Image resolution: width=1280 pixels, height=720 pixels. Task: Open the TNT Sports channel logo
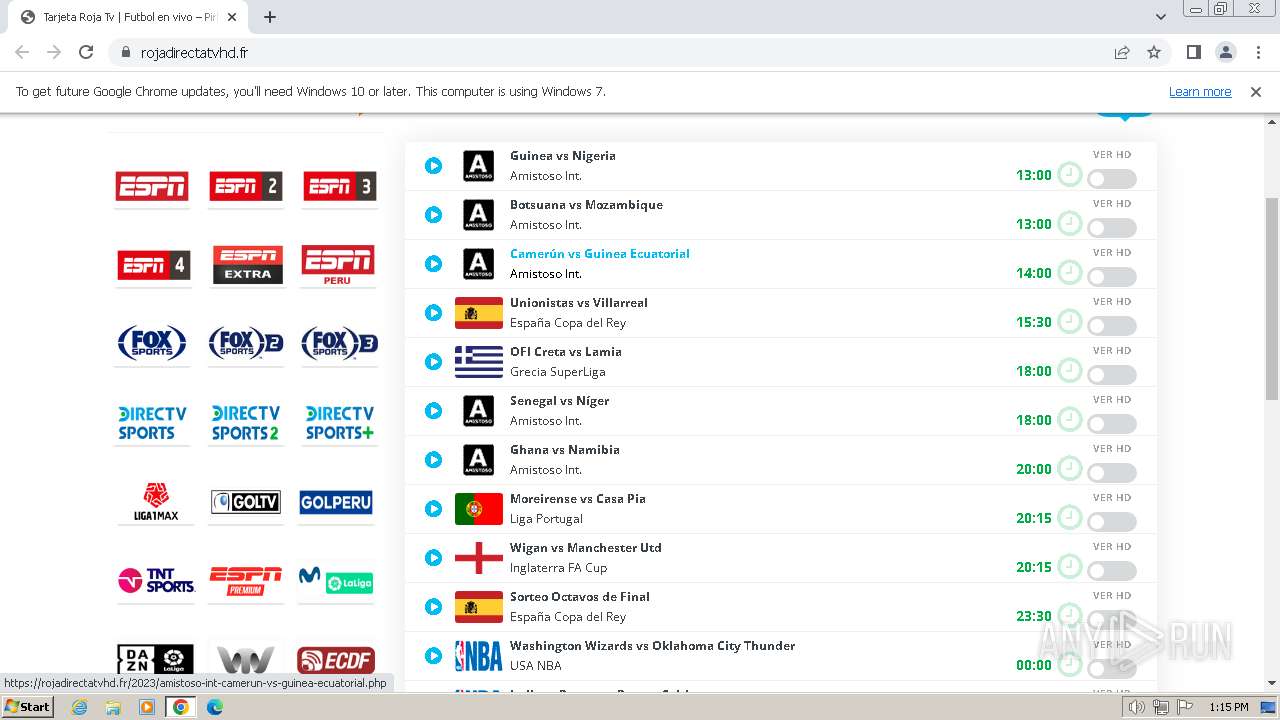156,580
